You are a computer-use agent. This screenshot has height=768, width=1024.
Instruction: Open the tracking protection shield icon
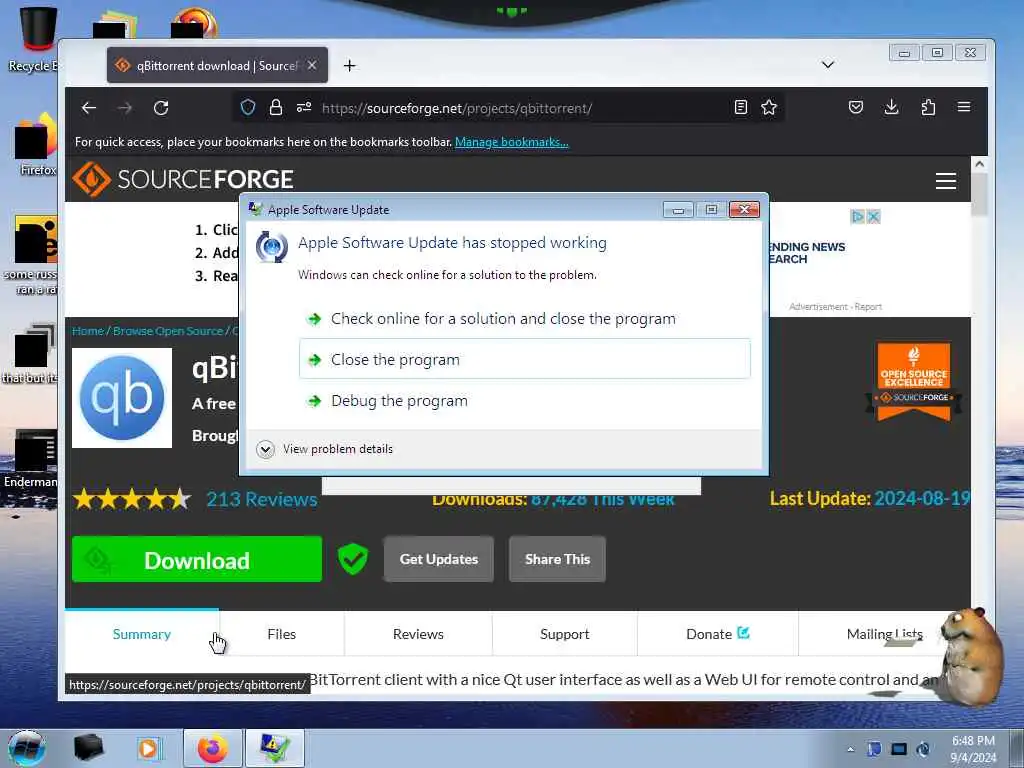click(x=248, y=107)
